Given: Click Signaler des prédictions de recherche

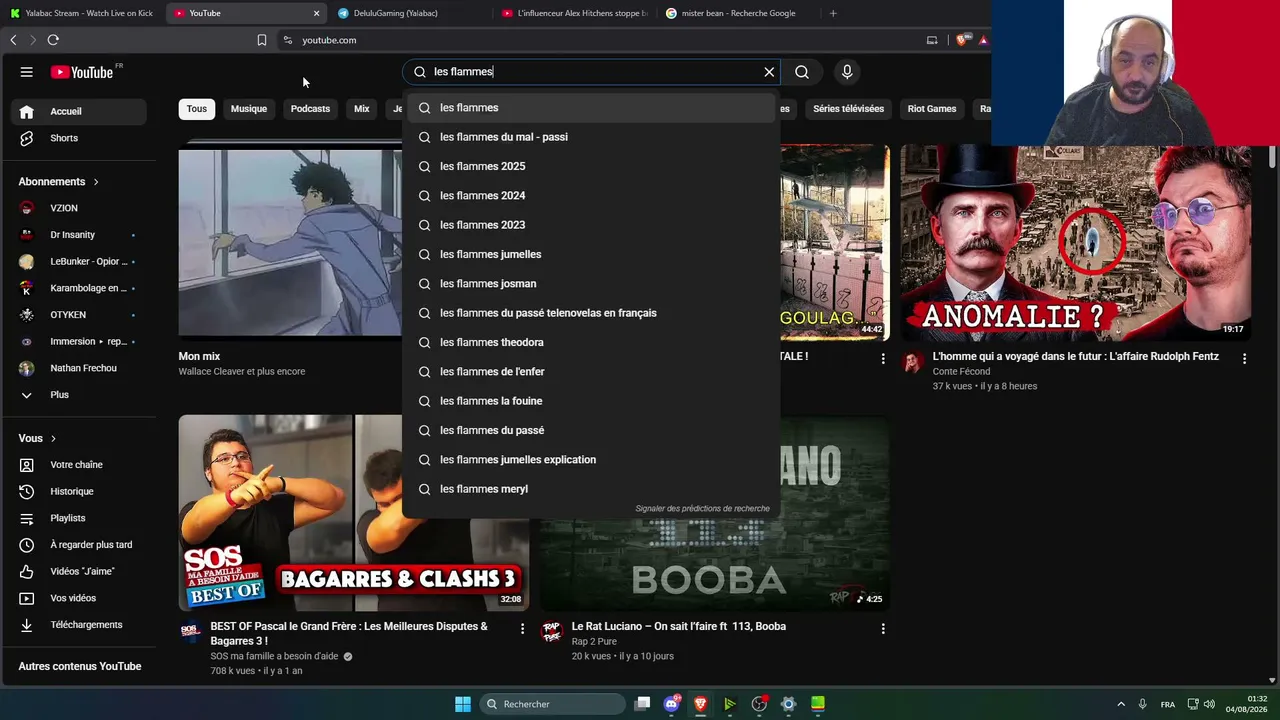Looking at the screenshot, I should 703,509.
